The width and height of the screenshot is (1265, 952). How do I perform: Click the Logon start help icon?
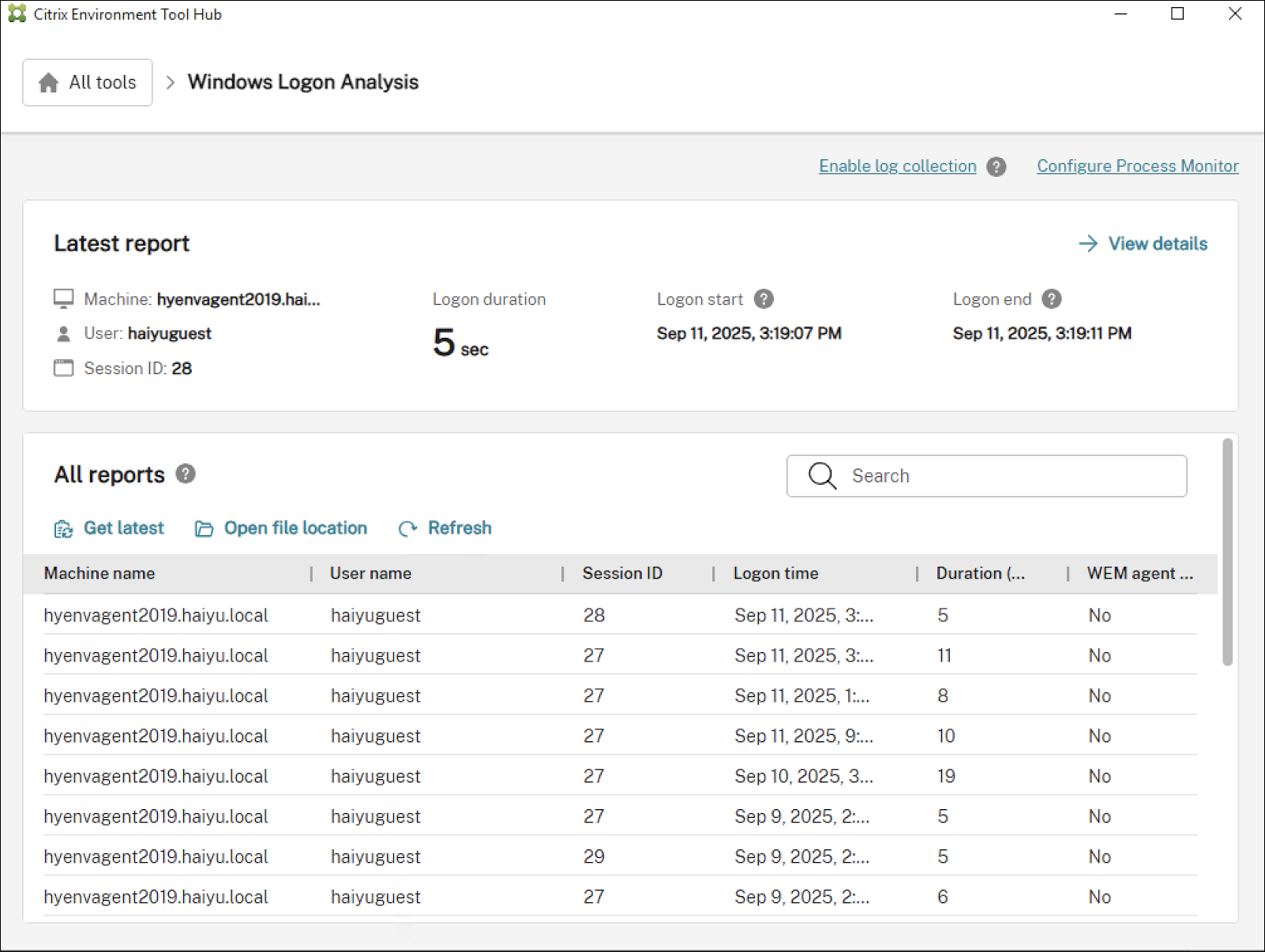(x=764, y=299)
